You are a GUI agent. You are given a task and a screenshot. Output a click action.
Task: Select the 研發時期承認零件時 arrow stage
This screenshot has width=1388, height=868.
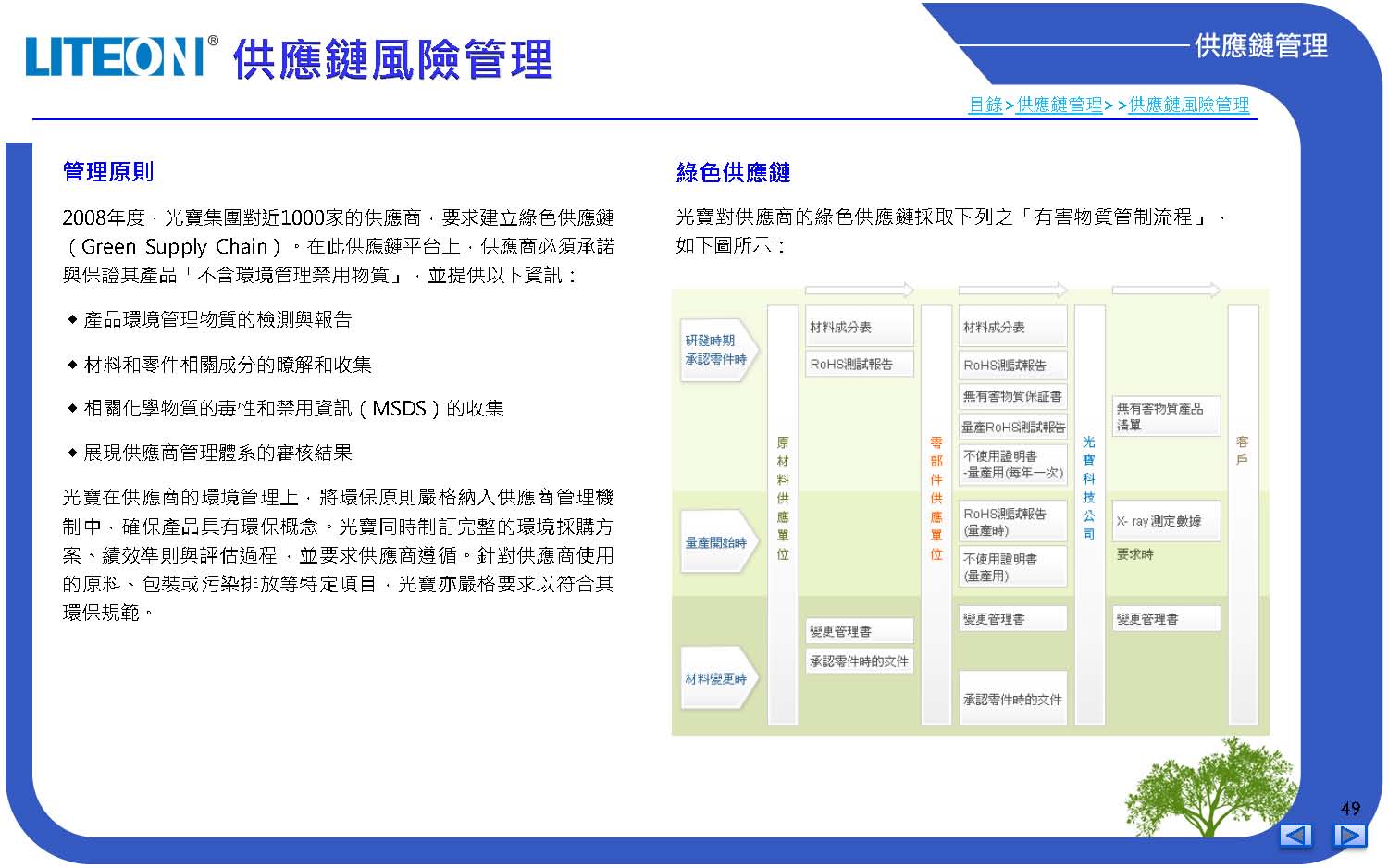click(718, 350)
